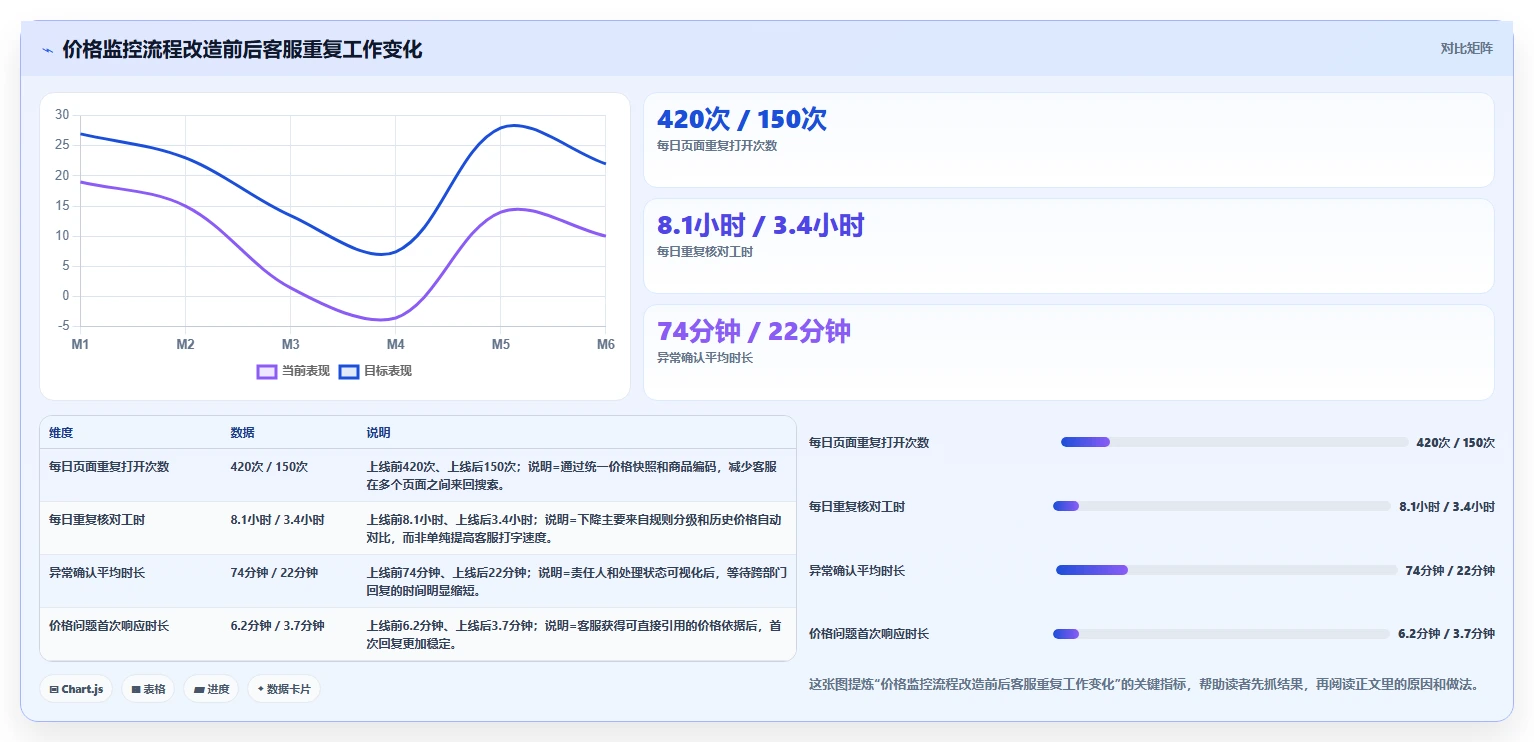Click the explanation starting 上线前74分钟
1534x742 pixels.
coord(577,582)
